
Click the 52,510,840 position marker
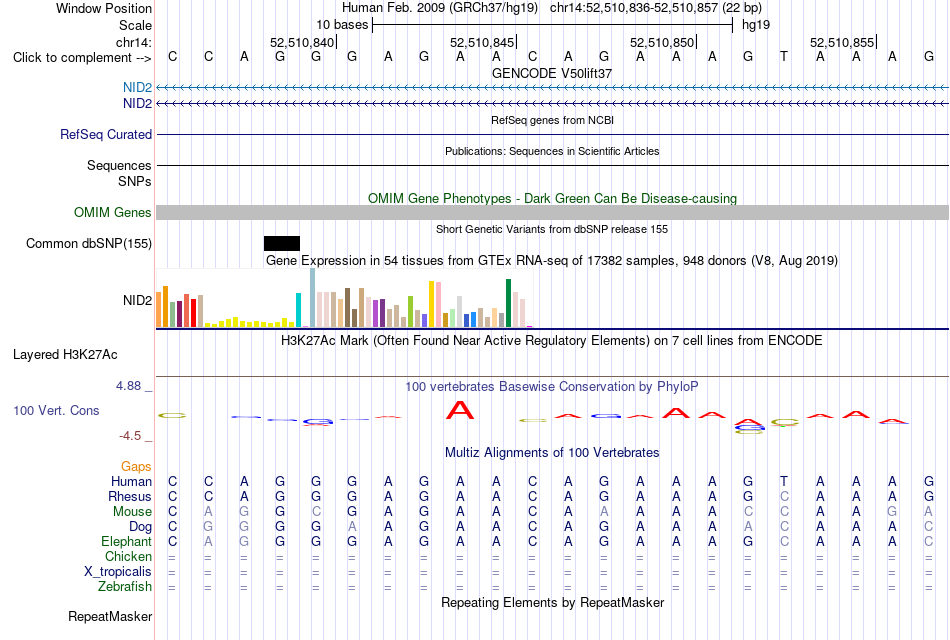tap(302, 42)
